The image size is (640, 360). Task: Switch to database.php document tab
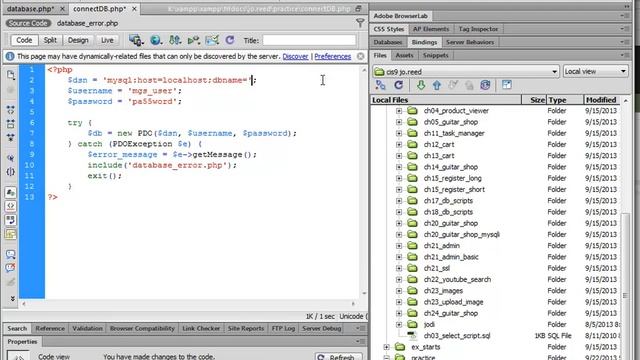click(x=31, y=9)
